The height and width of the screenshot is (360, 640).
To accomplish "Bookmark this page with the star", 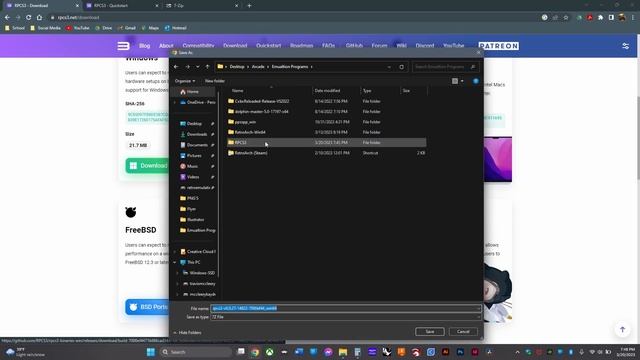I will (566, 18).
